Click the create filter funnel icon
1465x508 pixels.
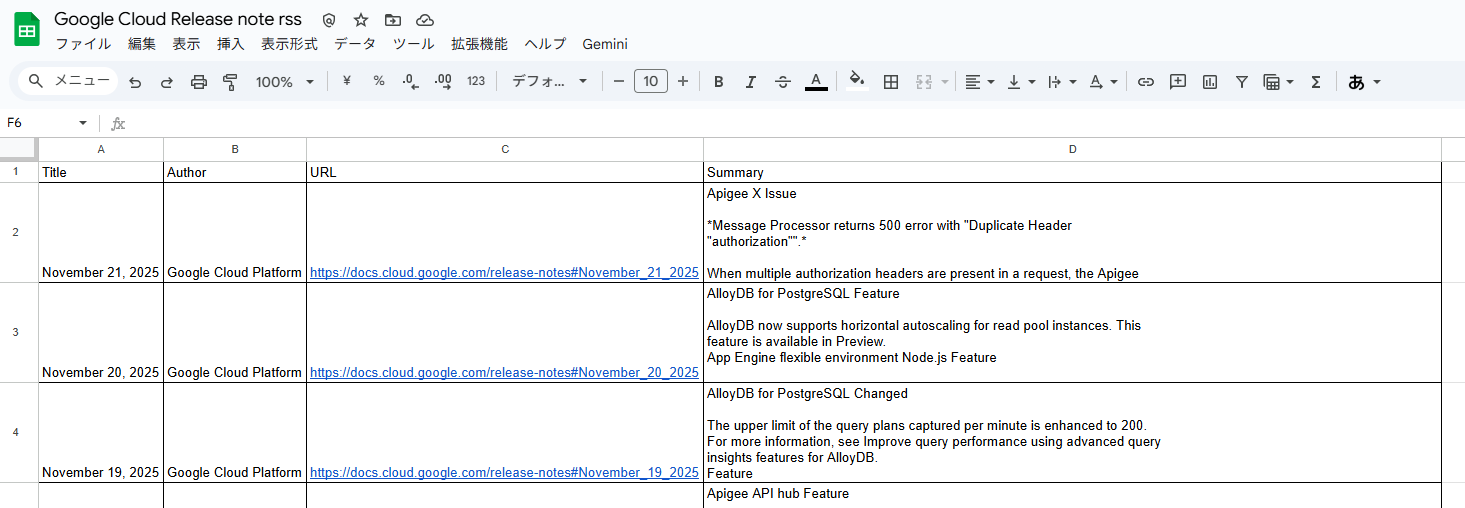pyautogui.click(x=1241, y=82)
